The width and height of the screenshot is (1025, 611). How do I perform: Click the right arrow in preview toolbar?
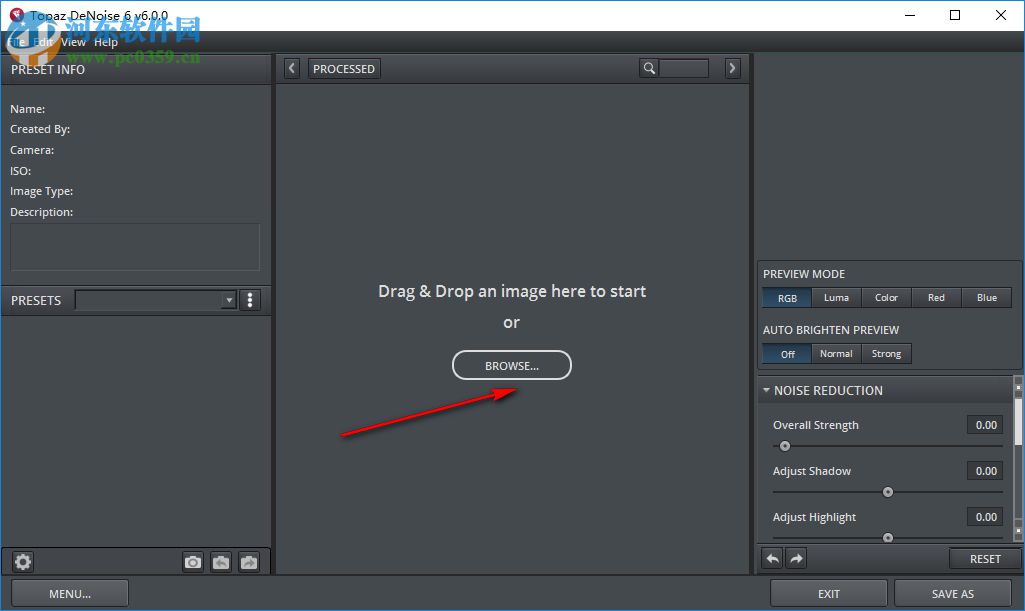tap(732, 68)
